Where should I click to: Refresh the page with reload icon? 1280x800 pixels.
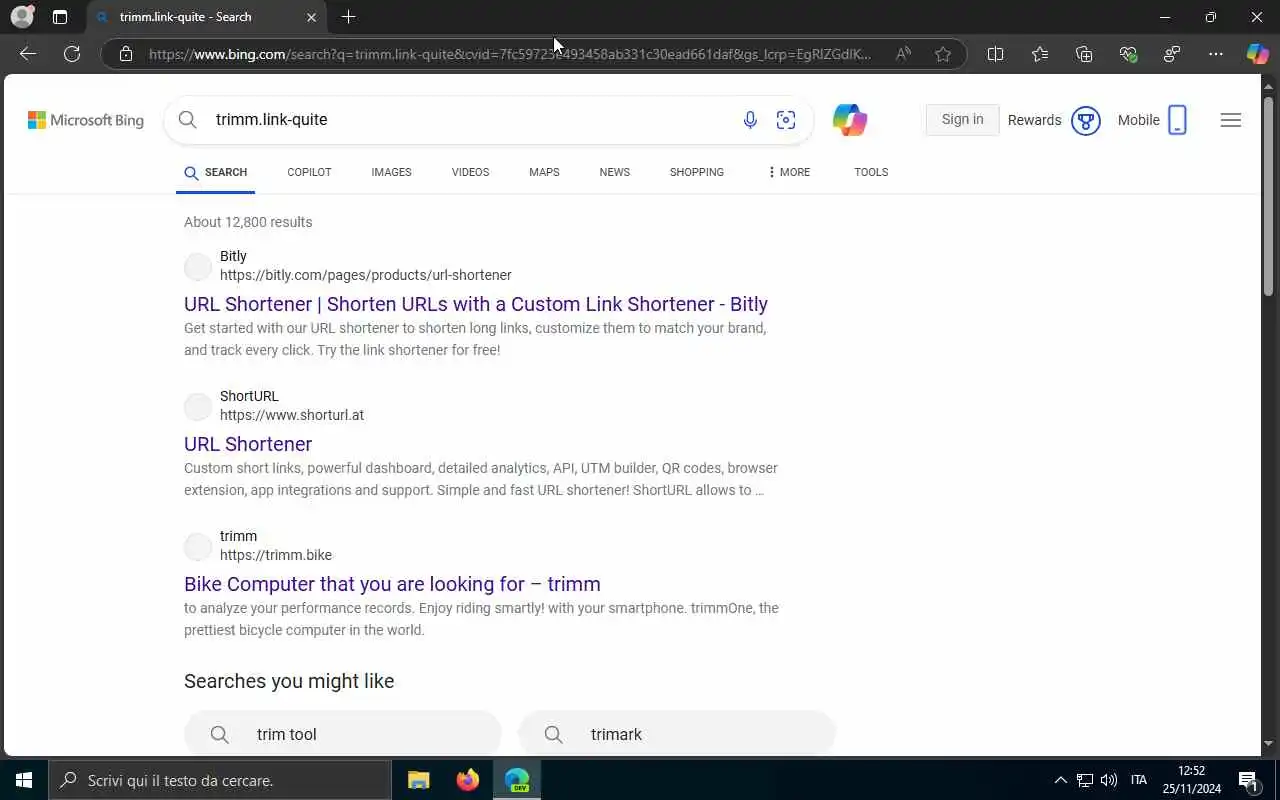pyautogui.click(x=72, y=54)
